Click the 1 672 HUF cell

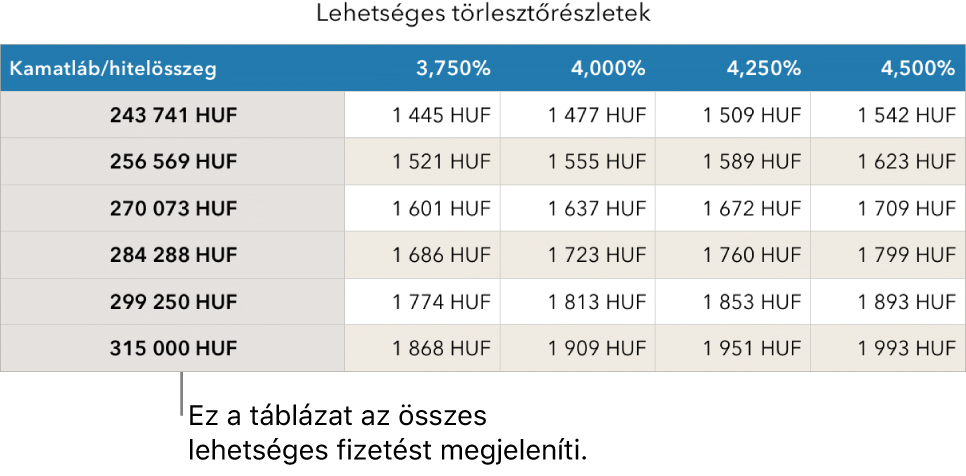pyautogui.click(x=733, y=208)
